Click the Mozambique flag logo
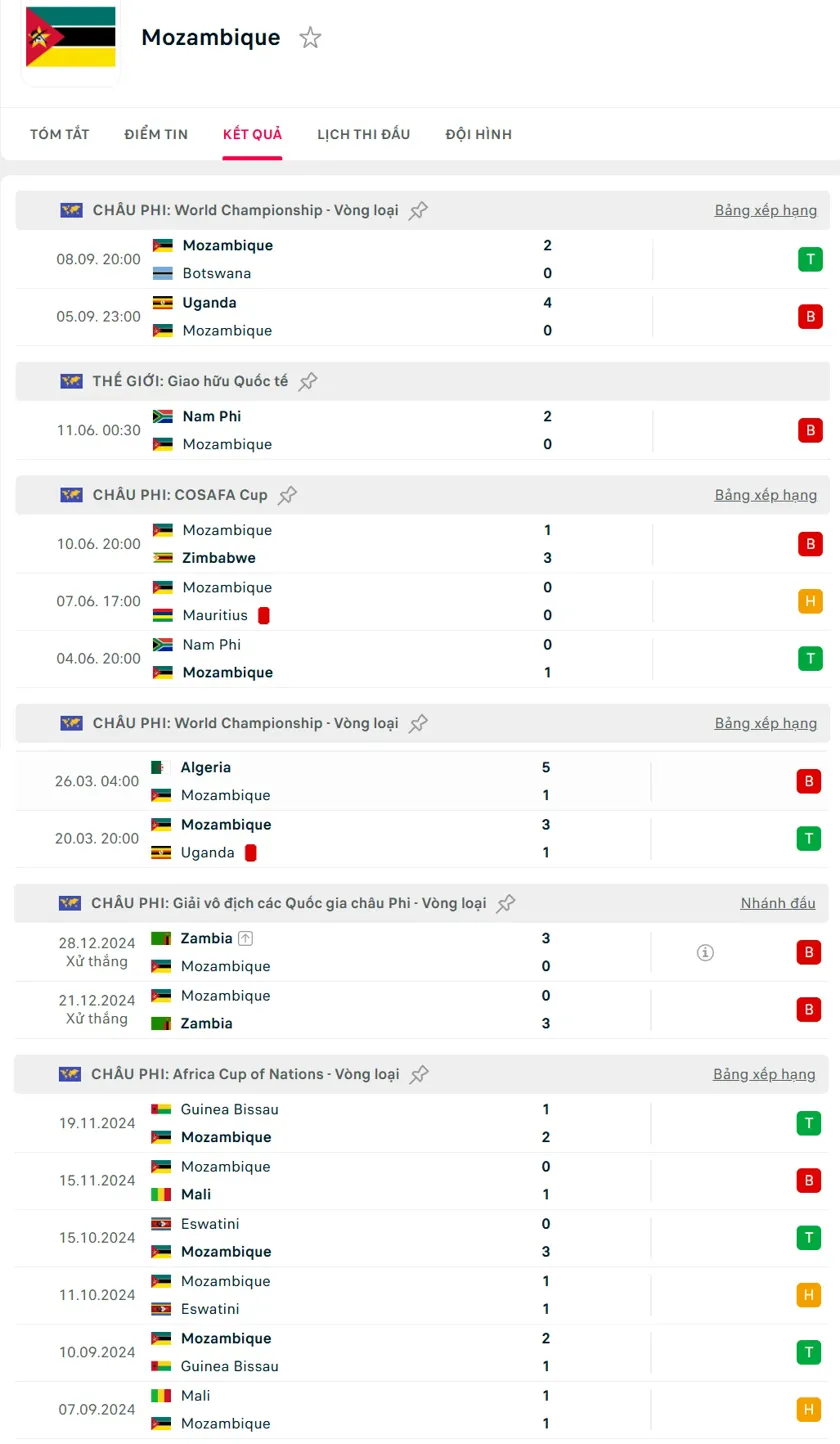The width and height of the screenshot is (840, 1444). [71, 38]
